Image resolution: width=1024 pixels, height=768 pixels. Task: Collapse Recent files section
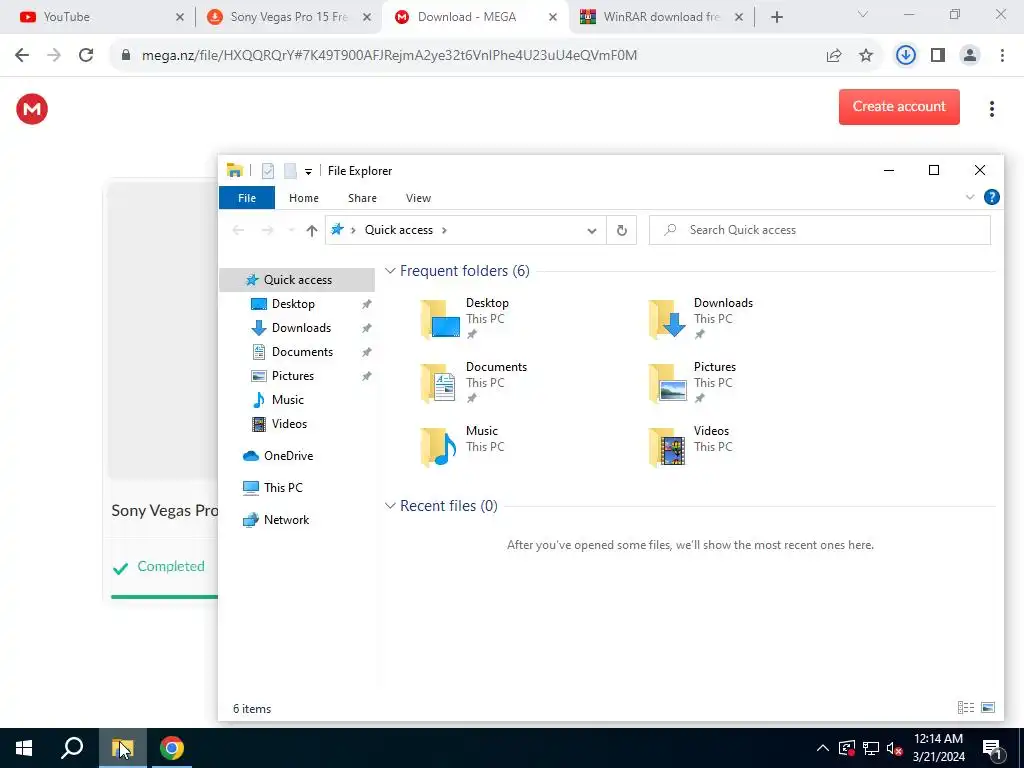coord(390,506)
